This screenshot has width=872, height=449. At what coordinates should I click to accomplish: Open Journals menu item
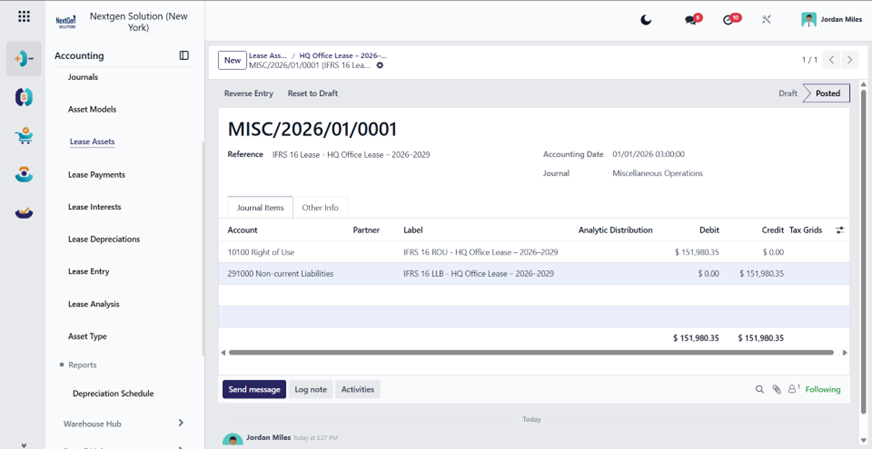coord(83,77)
